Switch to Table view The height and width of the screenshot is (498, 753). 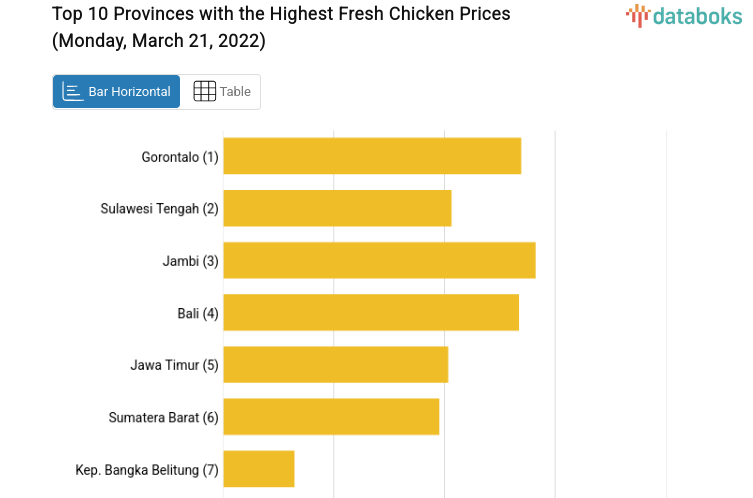pyautogui.click(x=222, y=92)
